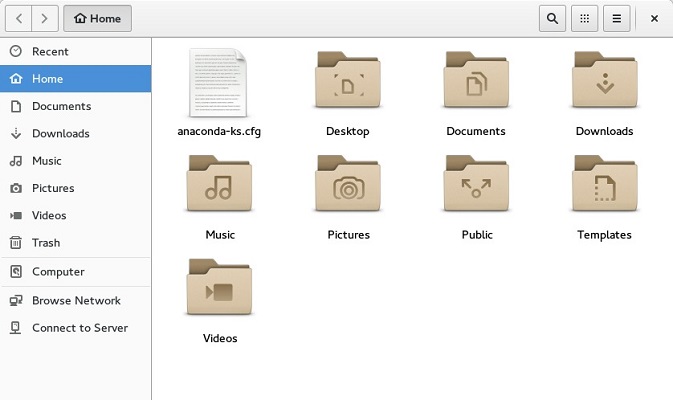
Task: Click the back navigation arrow
Action: pyautogui.click(x=20, y=18)
